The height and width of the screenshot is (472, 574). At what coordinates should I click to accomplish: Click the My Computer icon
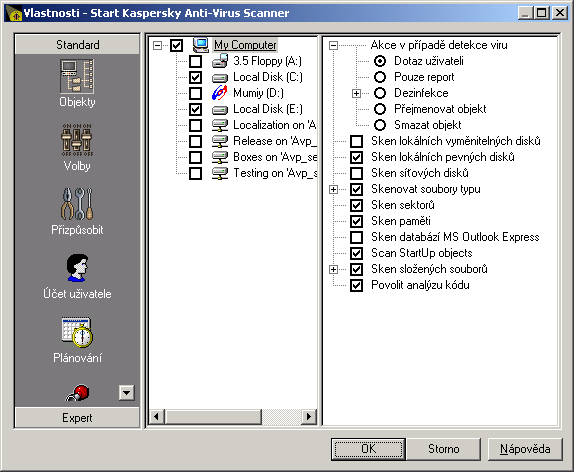tap(201, 45)
